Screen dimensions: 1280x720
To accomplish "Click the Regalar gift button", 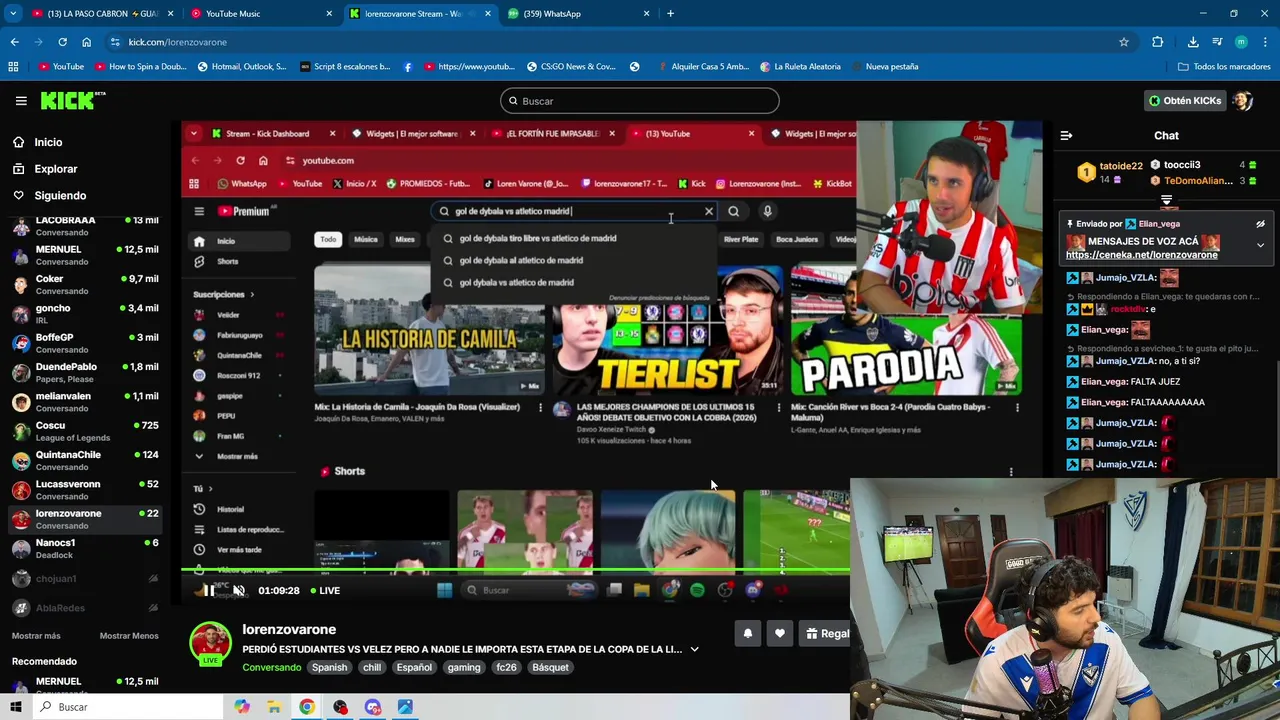I will 826,633.
